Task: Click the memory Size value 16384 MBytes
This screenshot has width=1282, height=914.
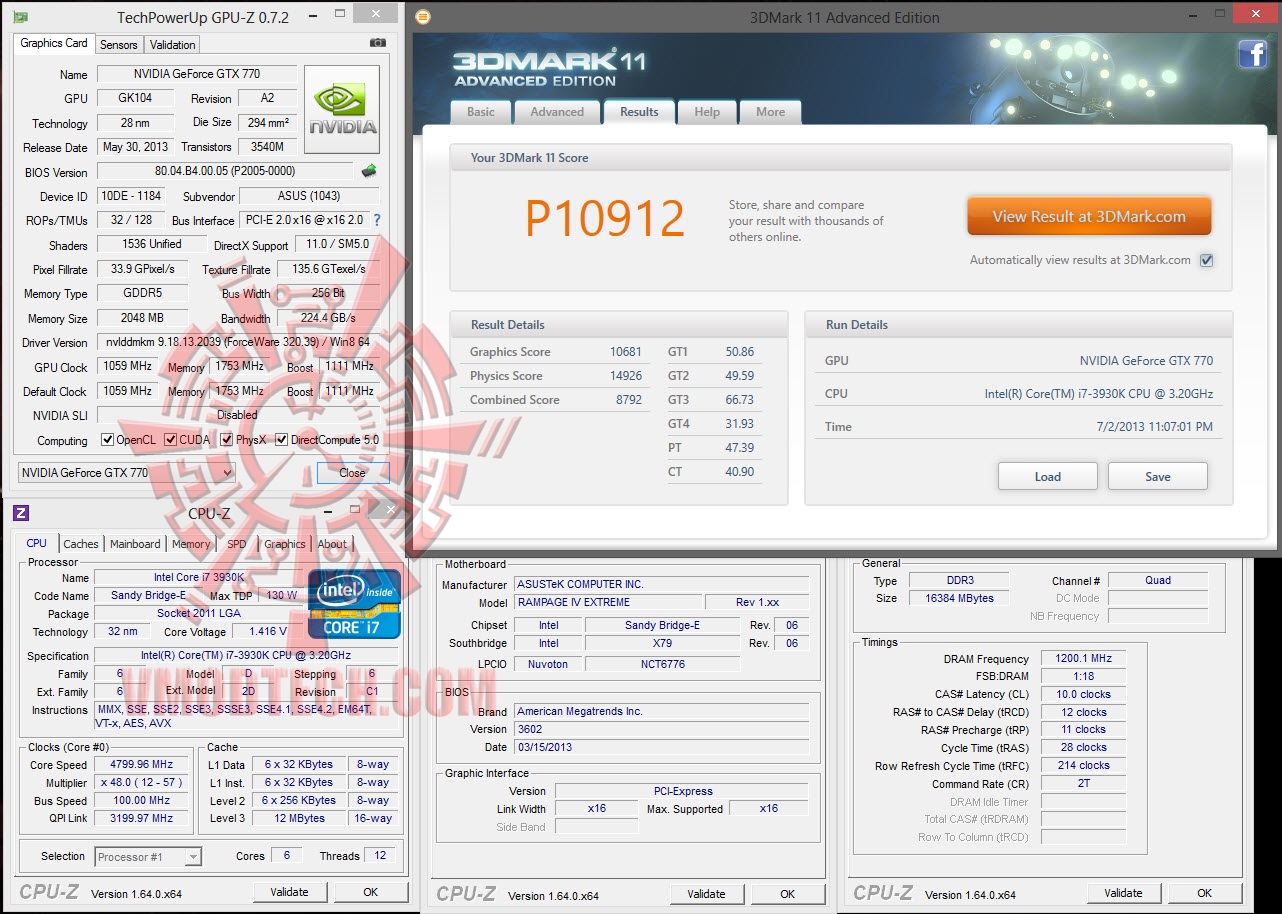Action: tap(959, 598)
